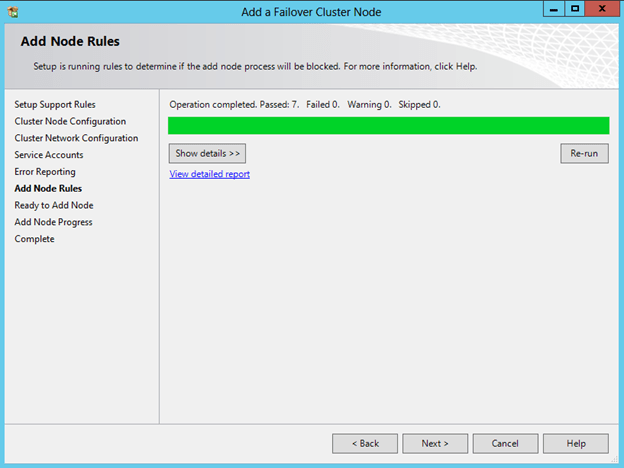Click the green completed progress bar
This screenshot has height=468, width=624.
point(388,125)
